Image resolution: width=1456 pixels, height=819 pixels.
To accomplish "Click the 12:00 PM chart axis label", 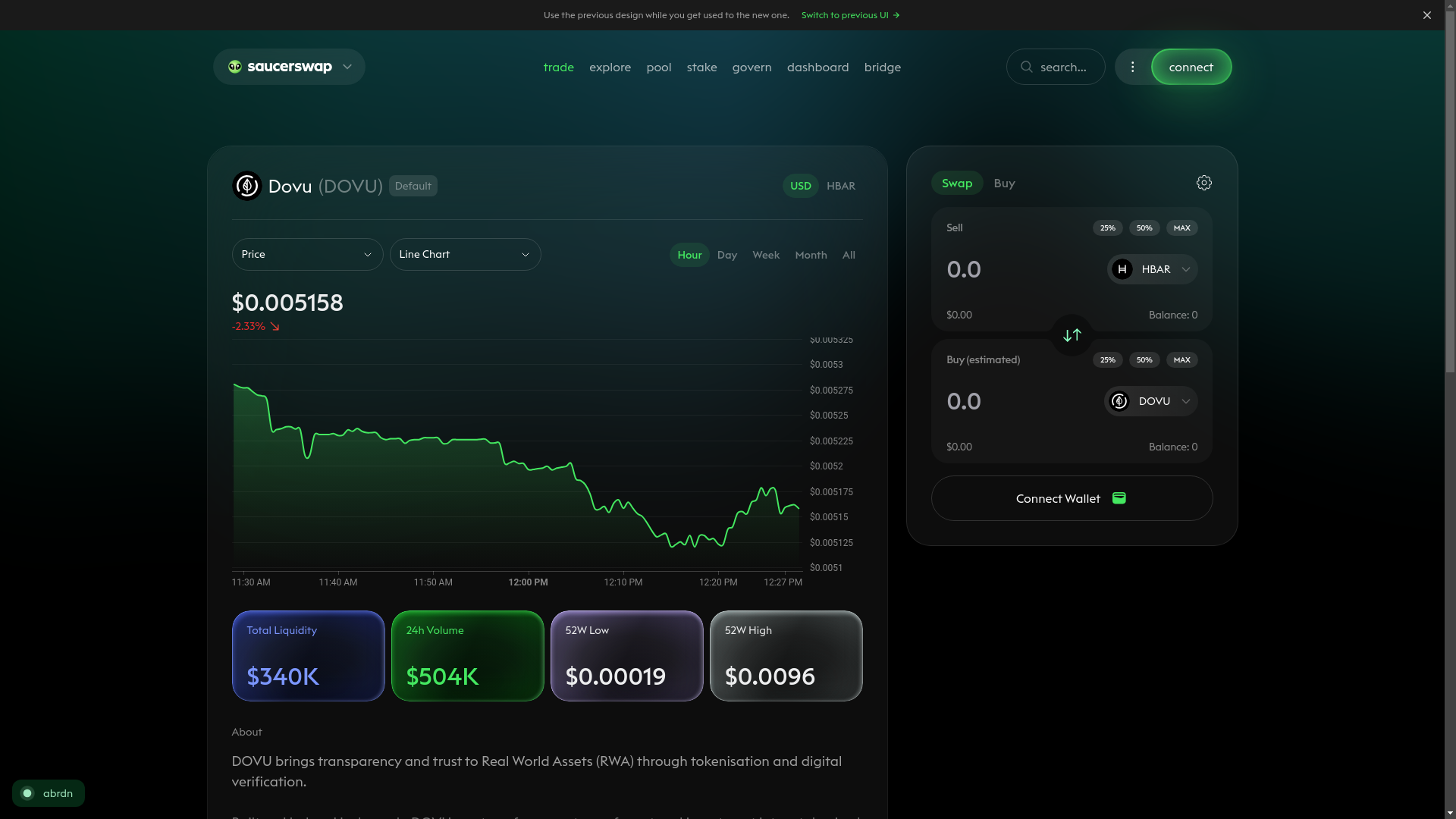I will click(528, 582).
